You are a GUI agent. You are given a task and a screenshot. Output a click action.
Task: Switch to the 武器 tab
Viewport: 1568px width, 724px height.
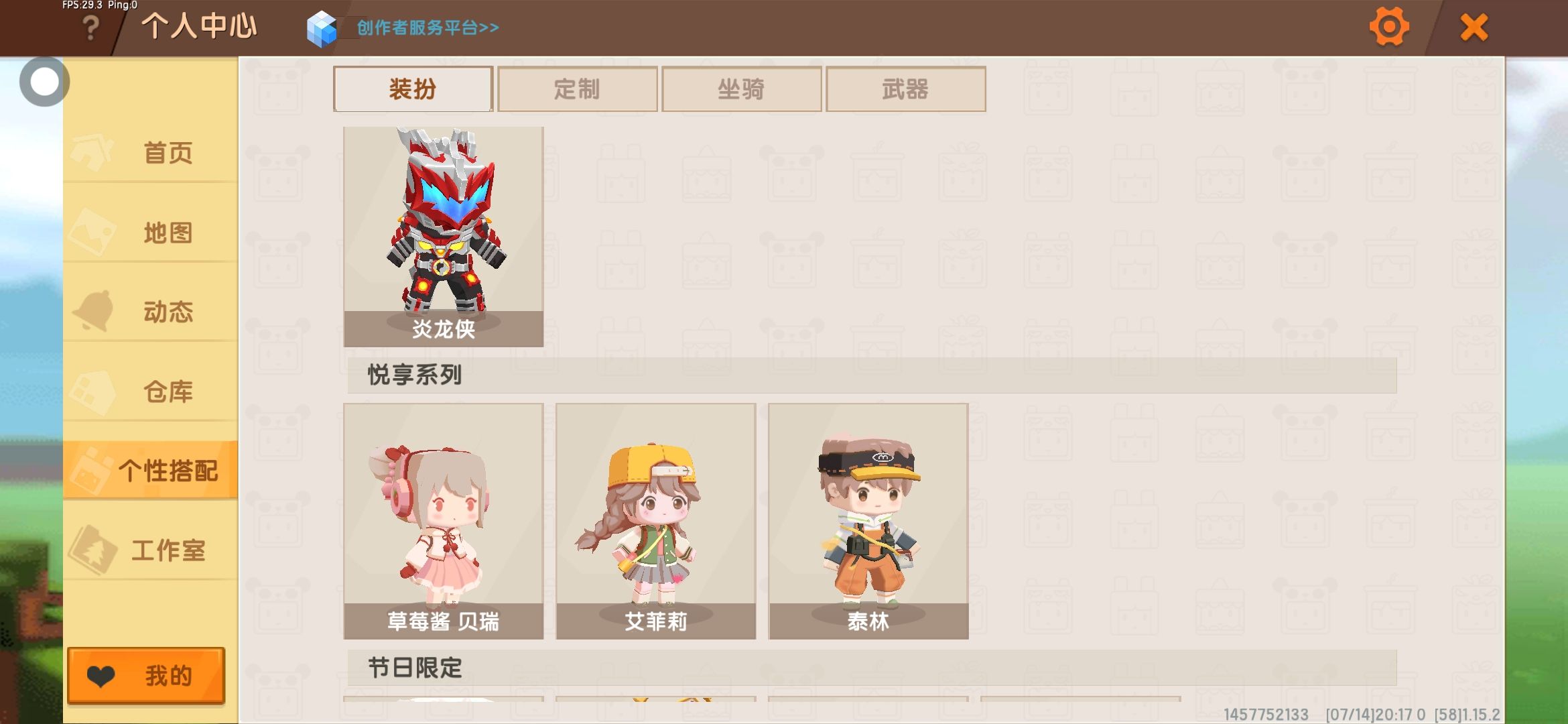[905, 89]
